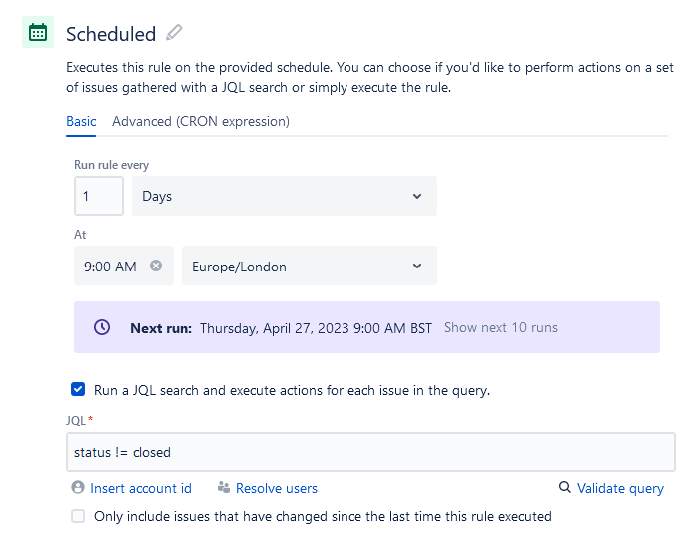Click the Insert account id link
This screenshot has width=696, height=537.
141,488
